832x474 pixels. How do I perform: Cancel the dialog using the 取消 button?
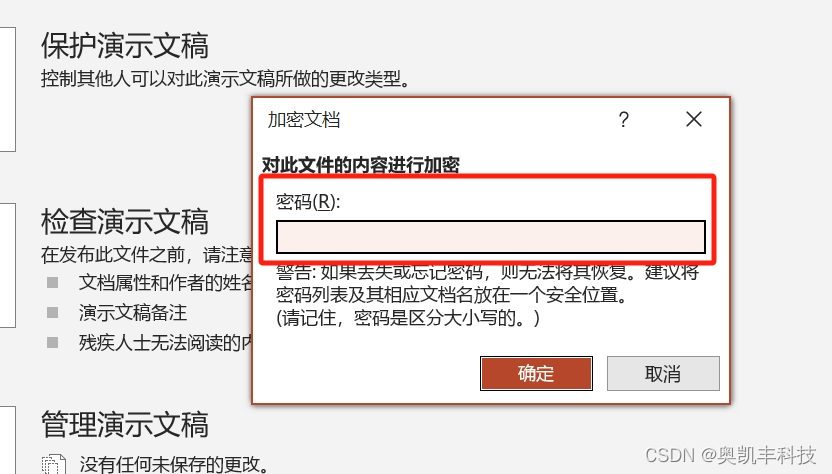(x=663, y=374)
